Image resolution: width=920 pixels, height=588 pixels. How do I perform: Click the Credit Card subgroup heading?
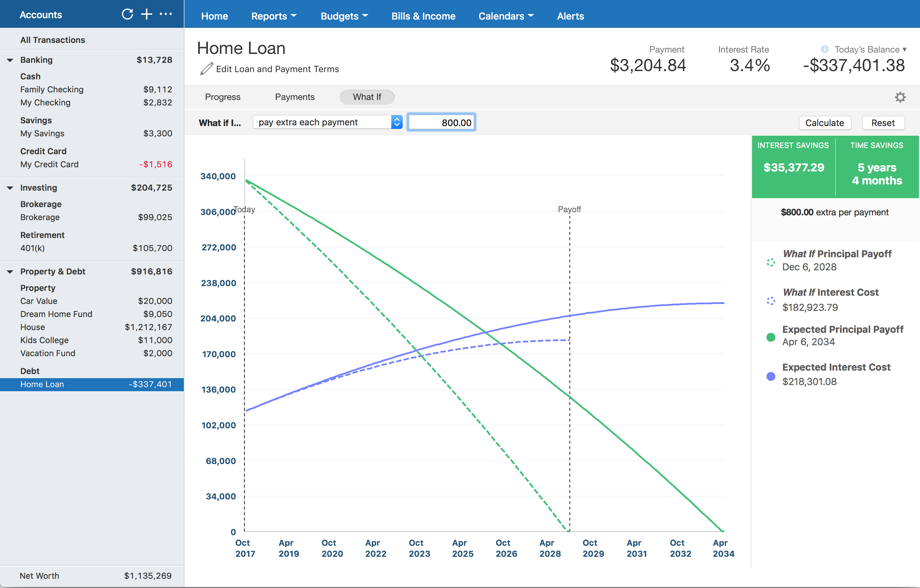pyautogui.click(x=43, y=151)
